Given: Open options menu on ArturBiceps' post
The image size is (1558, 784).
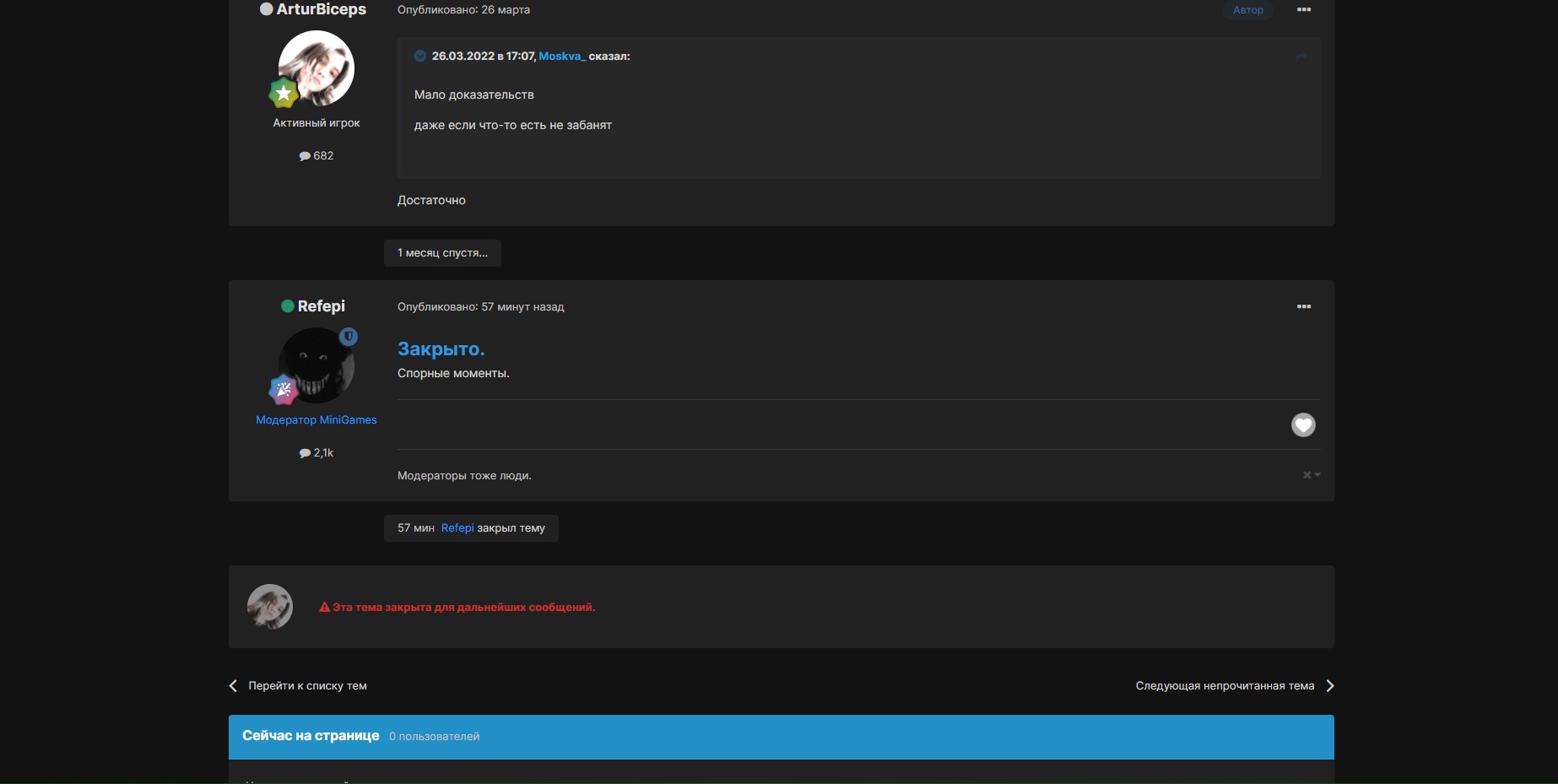Looking at the screenshot, I should point(1303,10).
